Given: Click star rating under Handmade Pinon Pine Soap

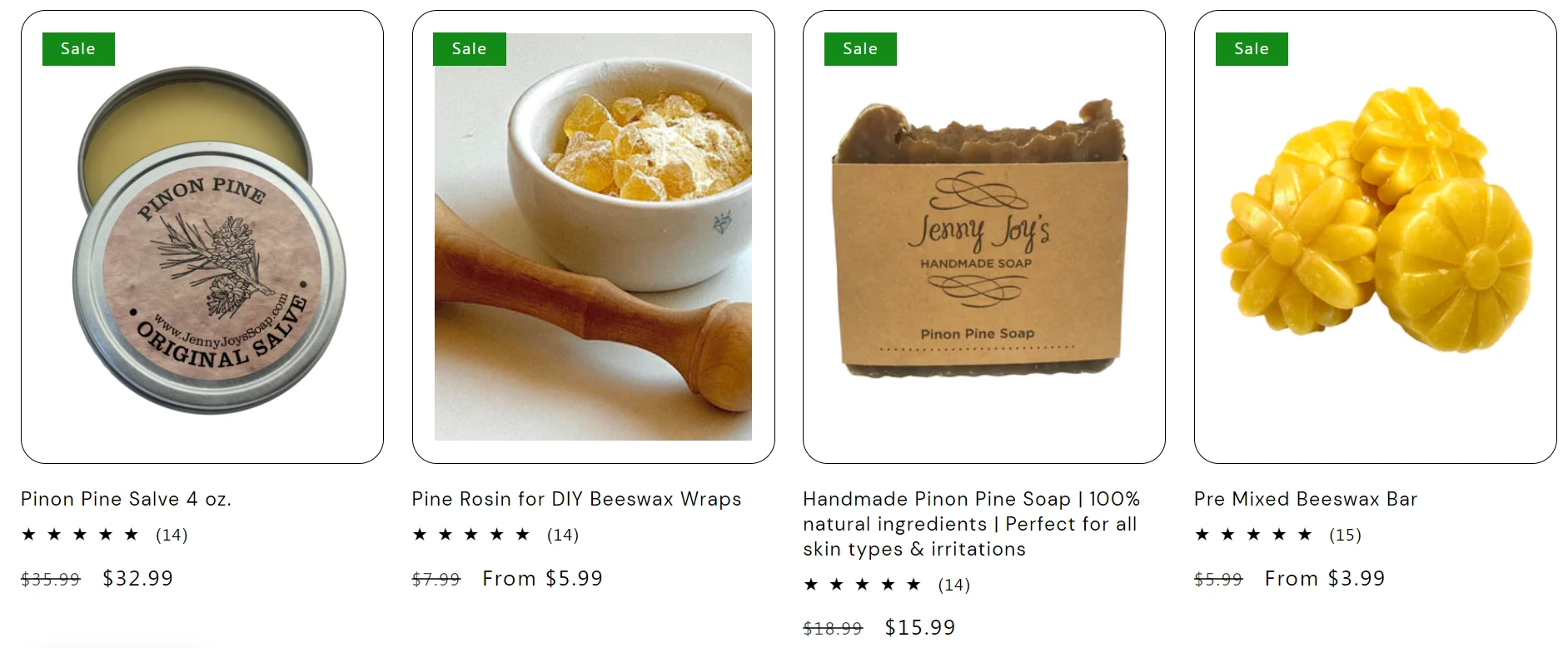Looking at the screenshot, I should [x=863, y=585].
